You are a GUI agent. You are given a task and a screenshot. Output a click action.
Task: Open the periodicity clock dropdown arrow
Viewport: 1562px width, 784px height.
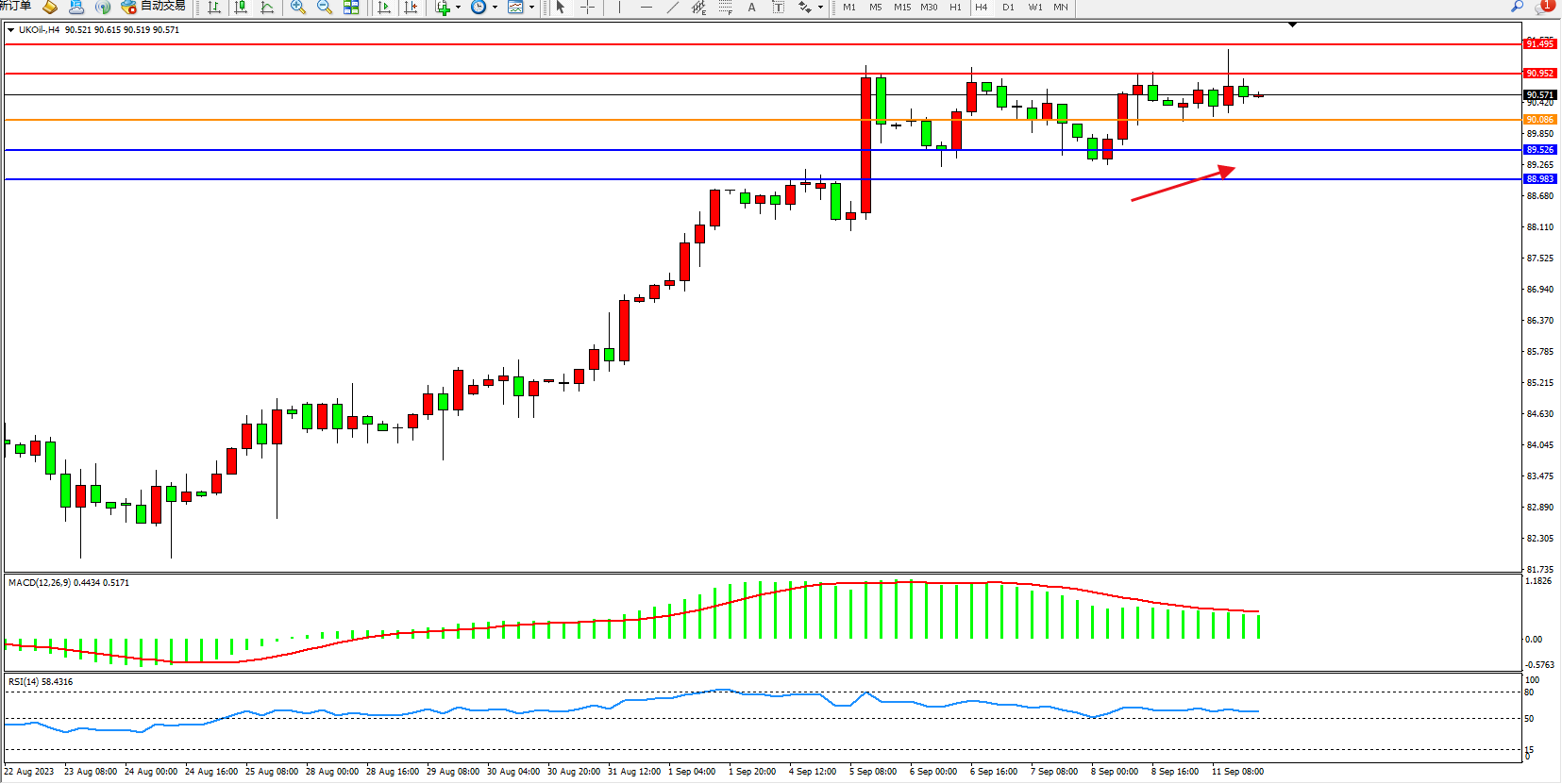coord(495,8)
